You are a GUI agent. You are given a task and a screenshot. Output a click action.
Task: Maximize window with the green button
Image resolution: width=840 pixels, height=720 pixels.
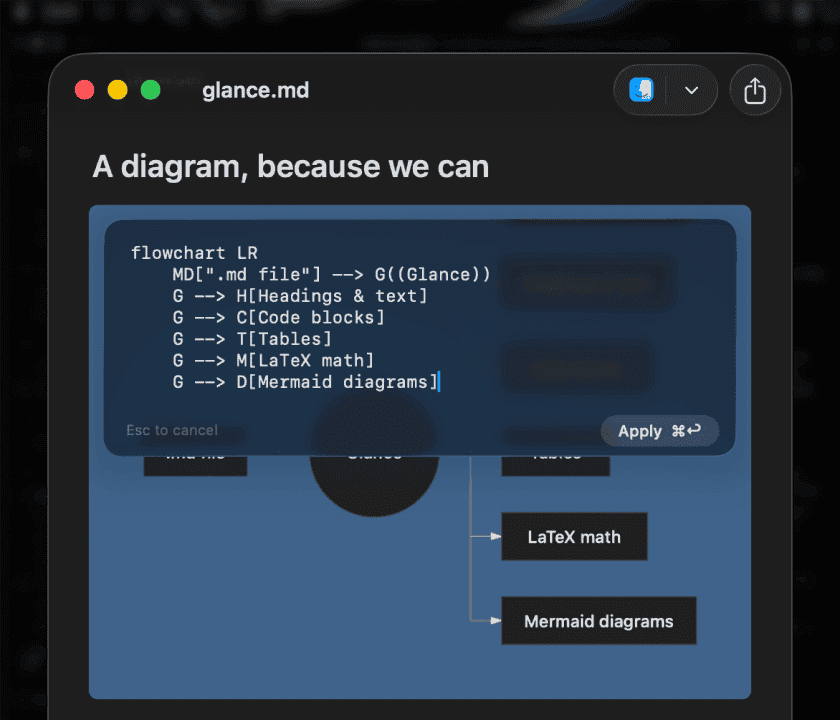(x=151, y=90)
